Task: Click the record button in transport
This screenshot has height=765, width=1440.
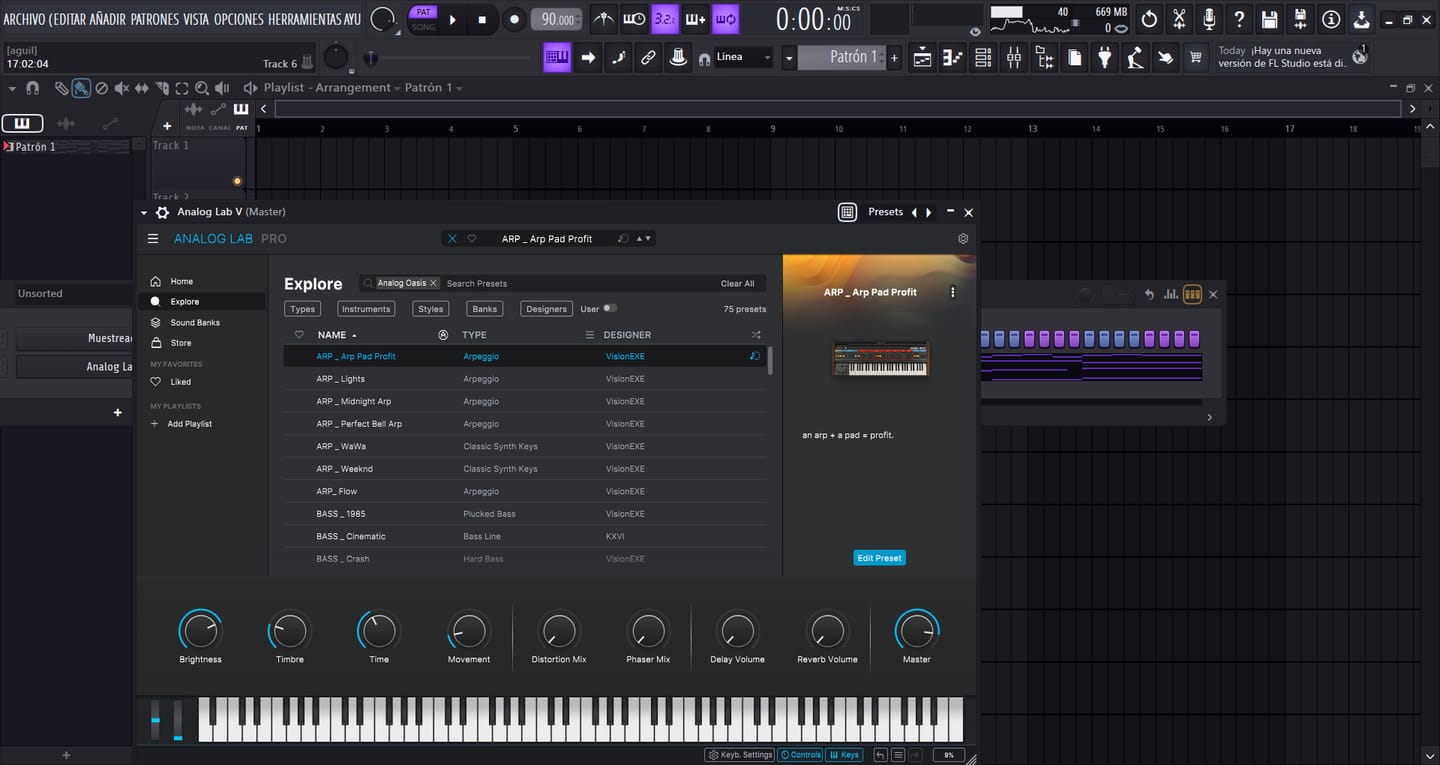Action: point(514,19)
